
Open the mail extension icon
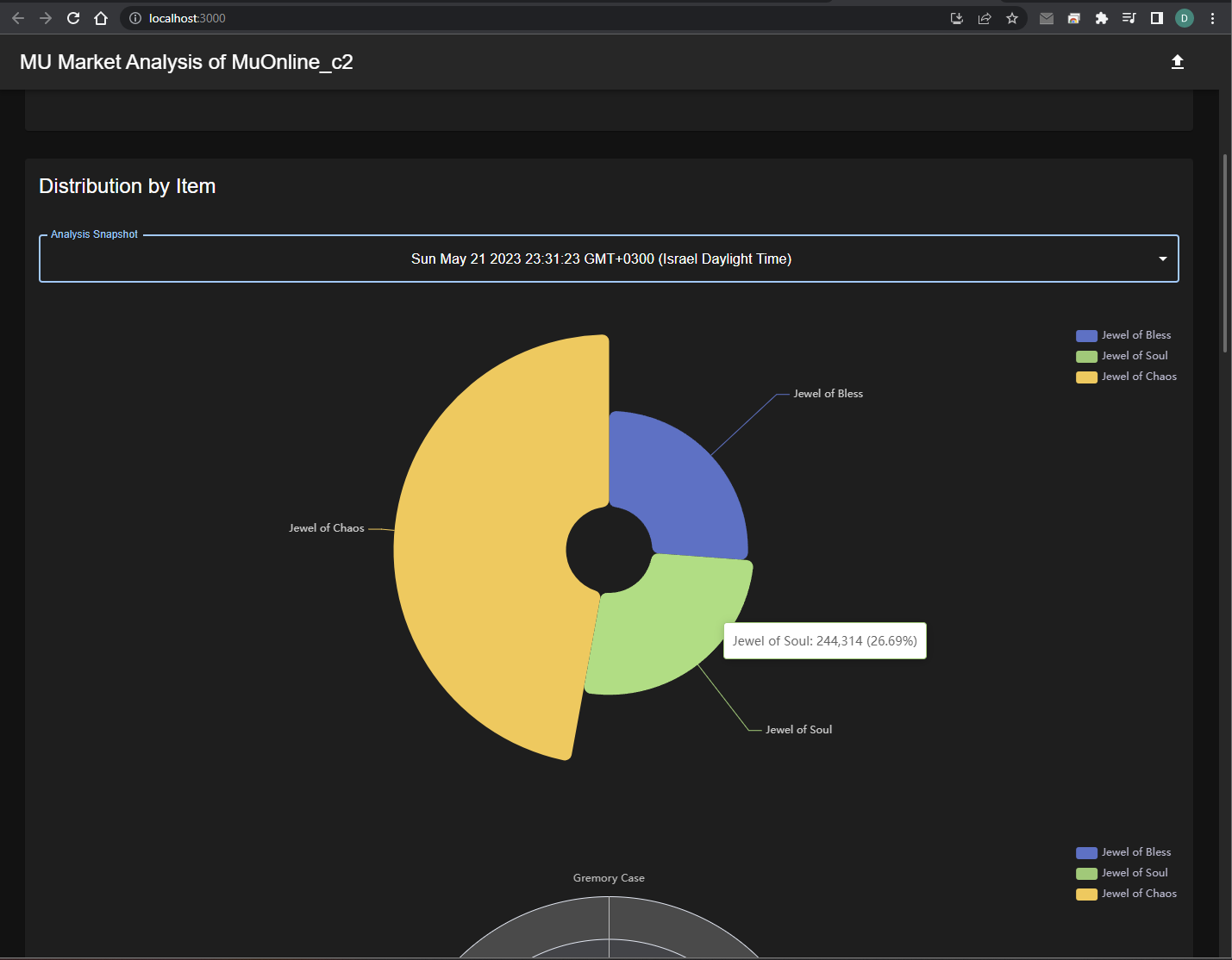coord(1047,18)
